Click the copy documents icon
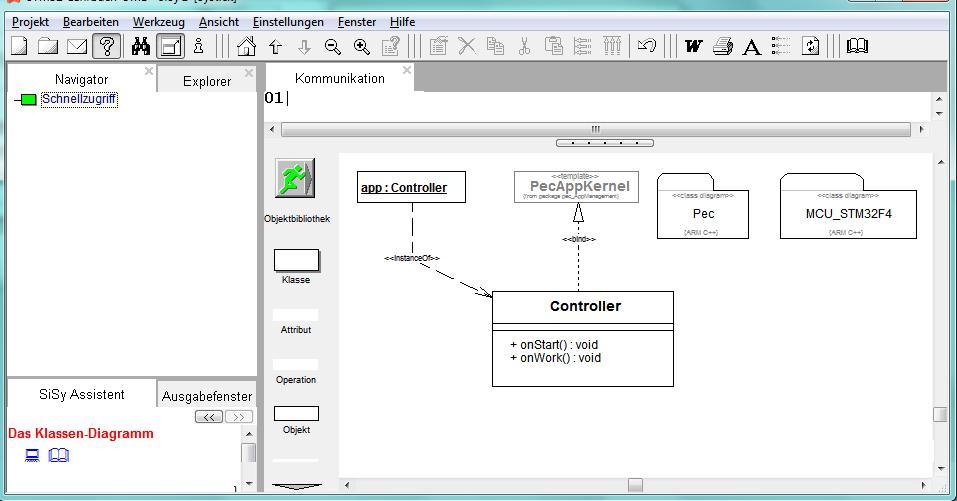957x501 pixels. pyautogui.click(x=495, y=46)
